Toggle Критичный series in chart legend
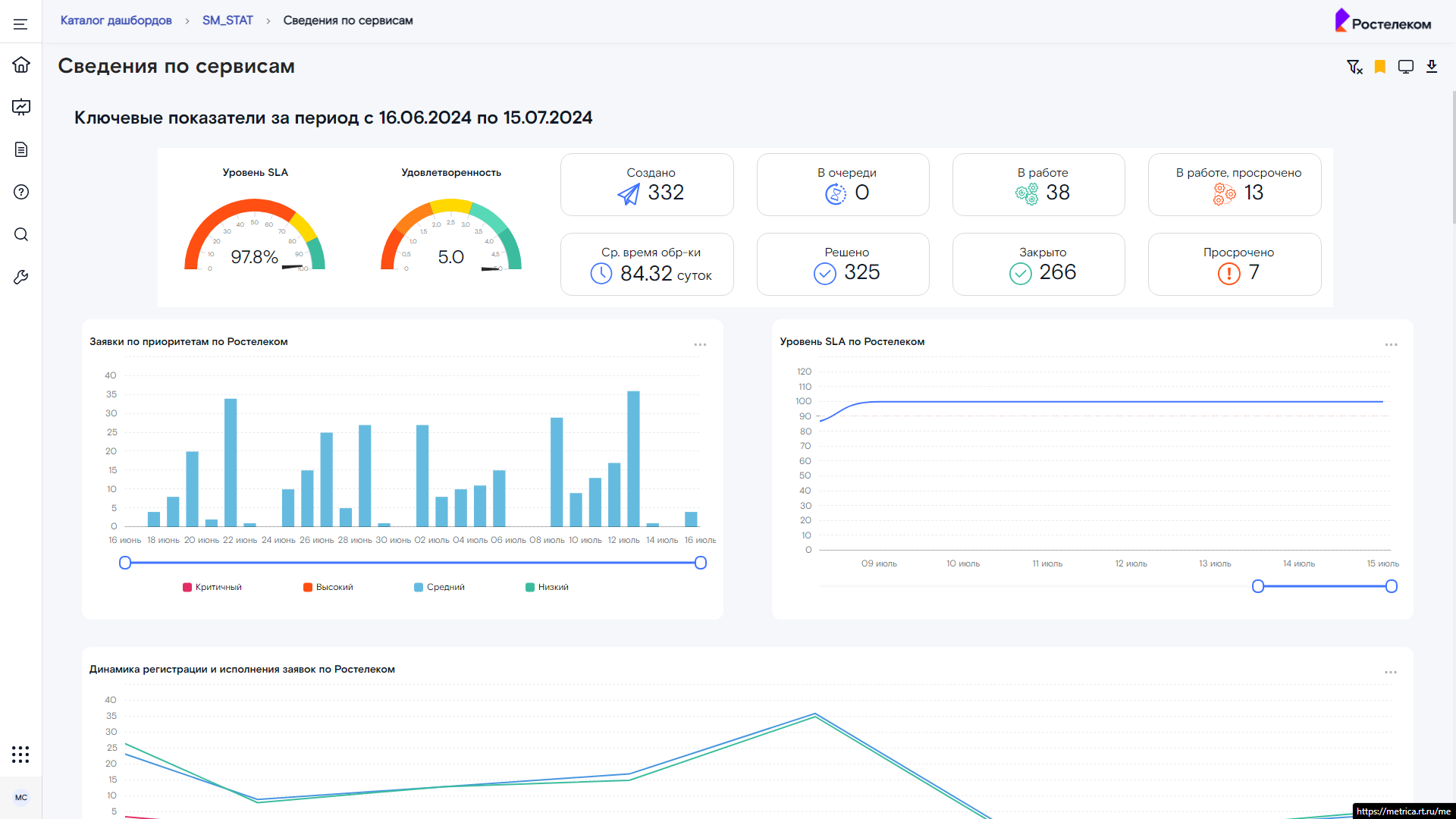This screenshot has width=1456, height=819. pos(212,587)
